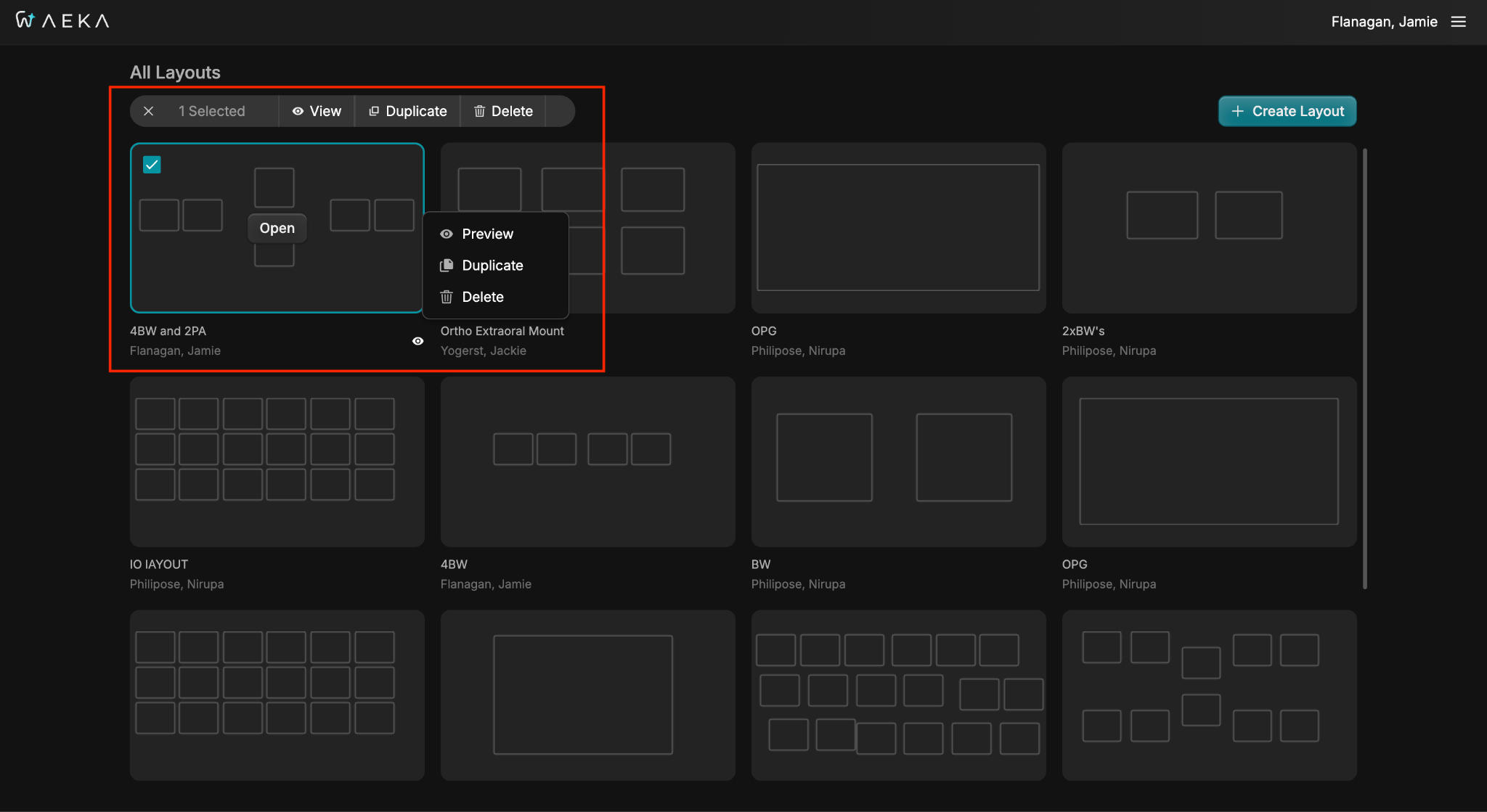1487x812 pixels.
Task: Click Duplicate in the selection toolbar
Action: click(407, 111)
